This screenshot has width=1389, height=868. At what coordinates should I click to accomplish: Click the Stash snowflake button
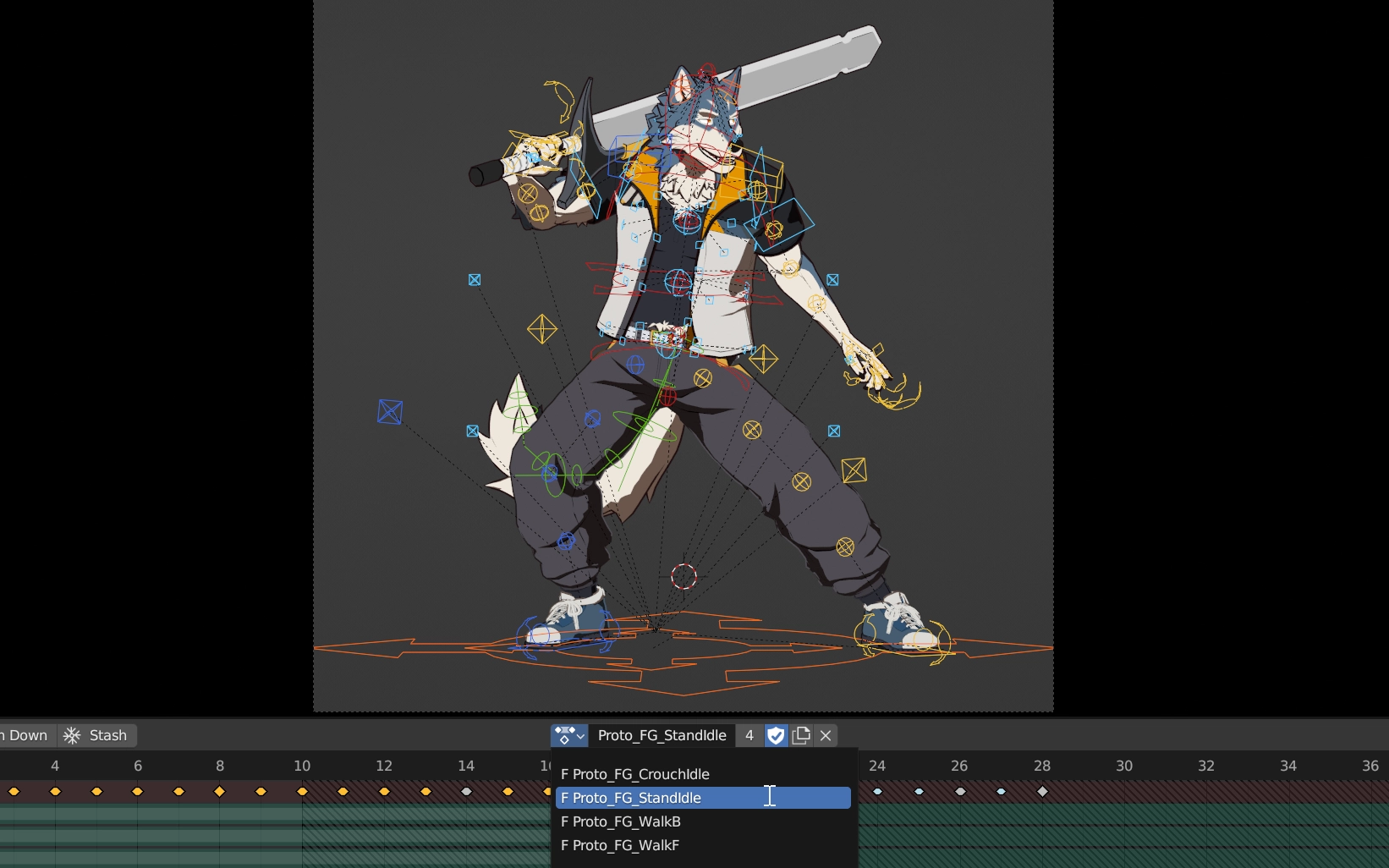tap(96, 735)
